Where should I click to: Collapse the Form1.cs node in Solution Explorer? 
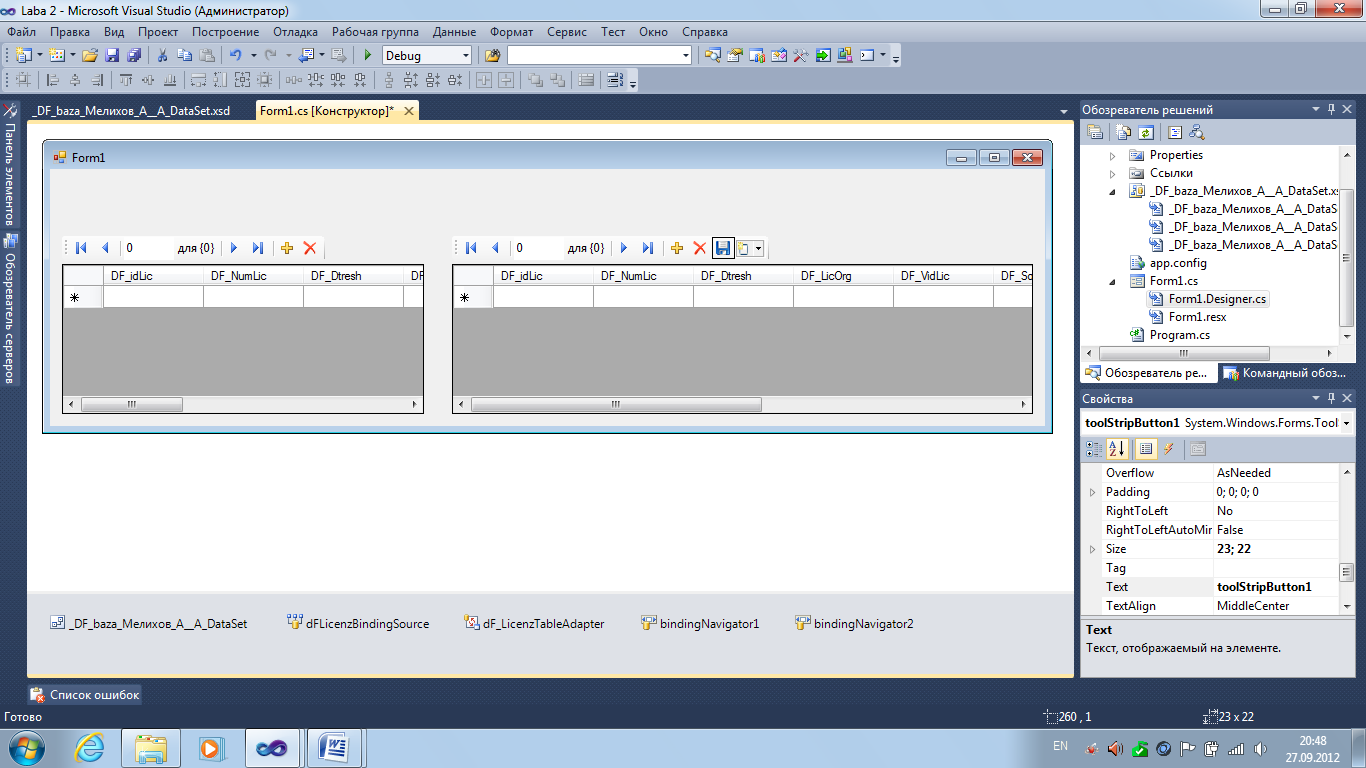(x=1113, y=282)
